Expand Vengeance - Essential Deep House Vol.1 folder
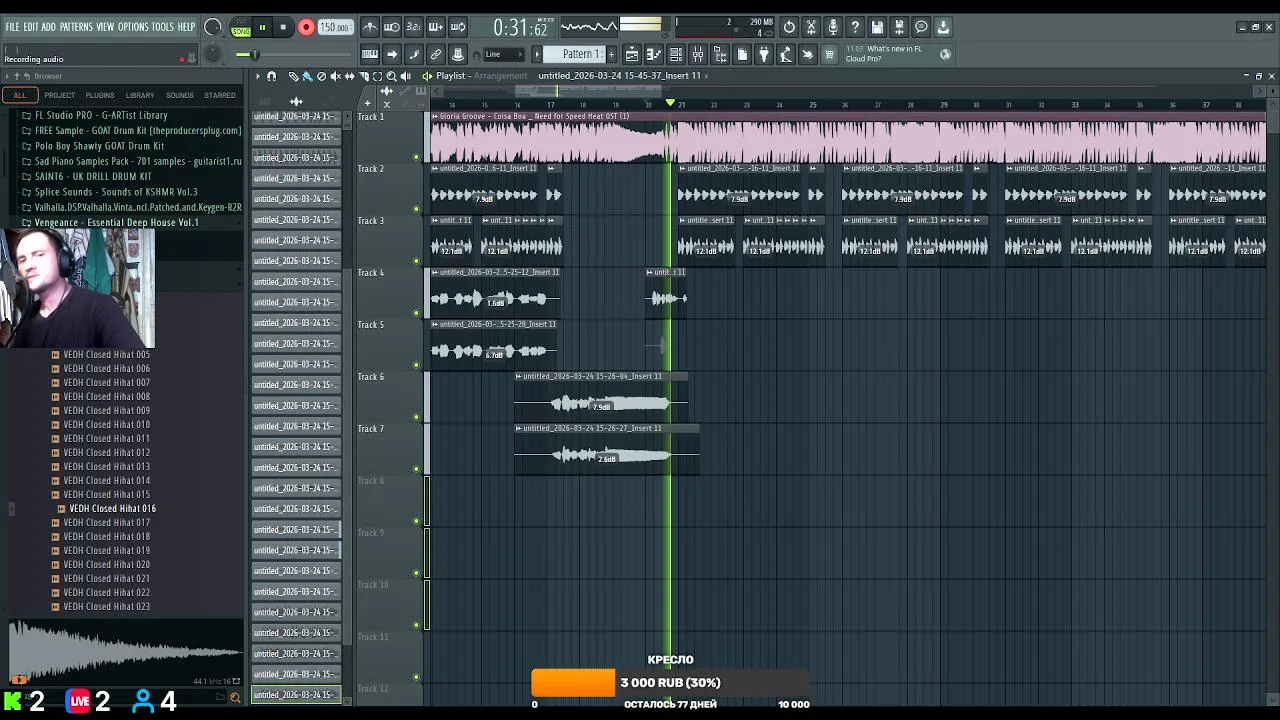1280x720 pixels. point(116,223)
